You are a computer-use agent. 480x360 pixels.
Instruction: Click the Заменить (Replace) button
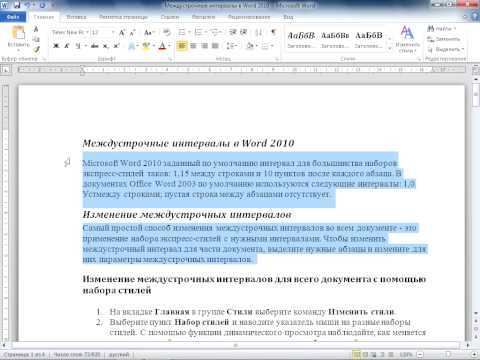point(444,39)
